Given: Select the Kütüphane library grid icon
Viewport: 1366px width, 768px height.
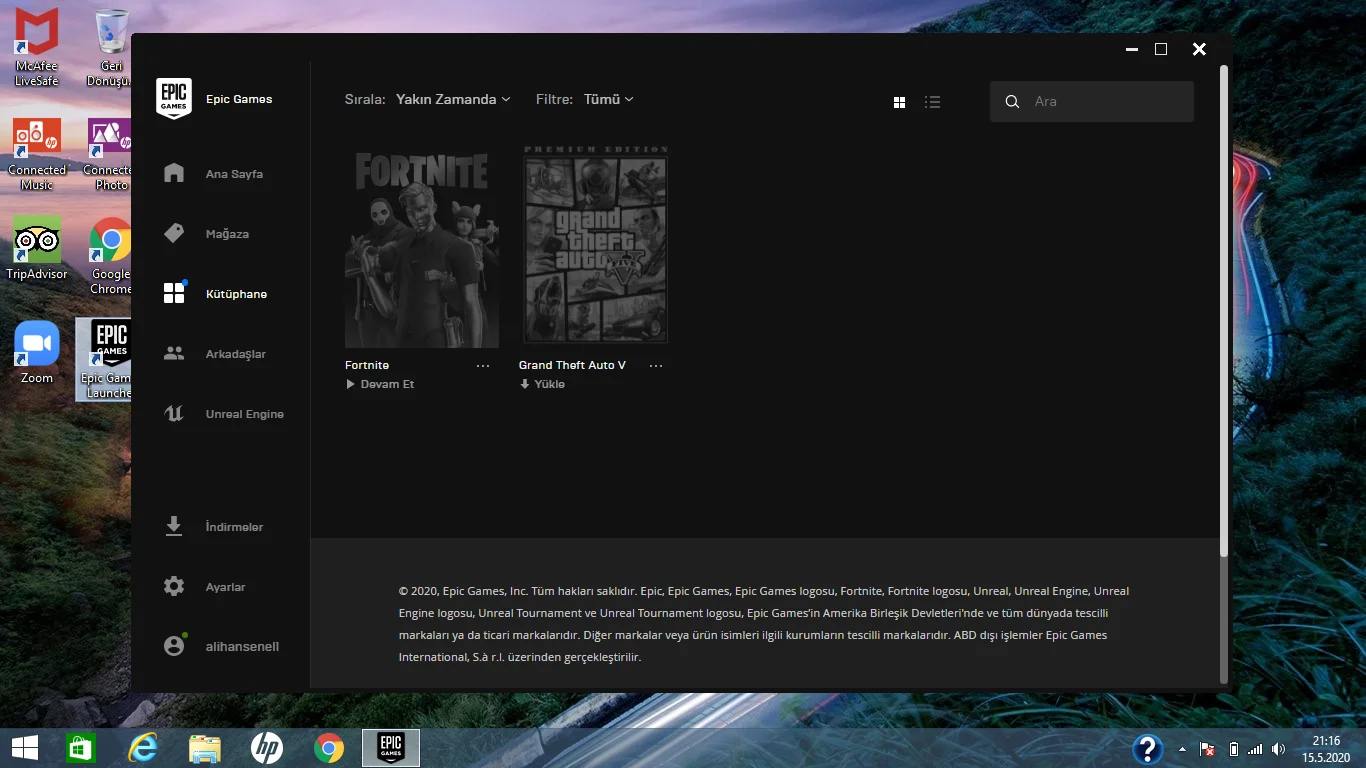Looking at the screenshot, I should click(174, 293).
